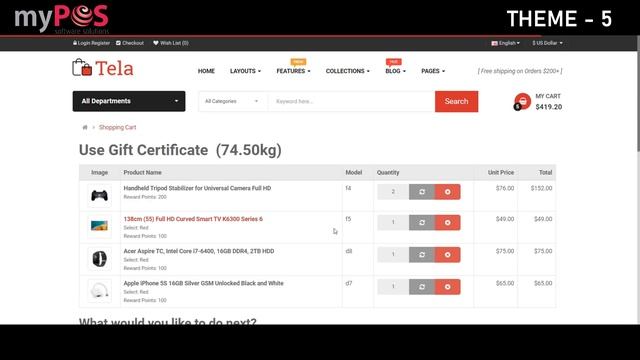Edit quantity field for Handheld Tripod Stabilizer
Image resolution: width=640 pixels, height=360 pixels.
pyautogui.click(x=393, y=192)
